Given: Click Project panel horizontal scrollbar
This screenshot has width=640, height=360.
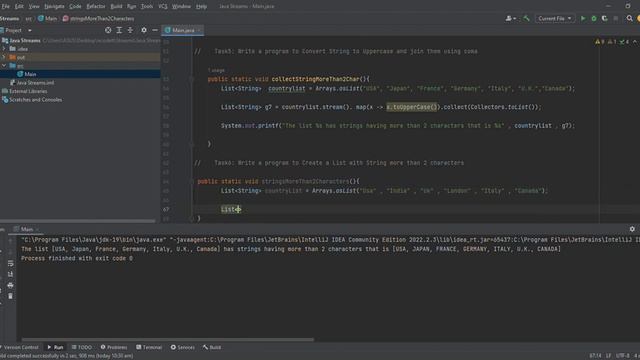Looking at the screenshot, I should [78, 221].
